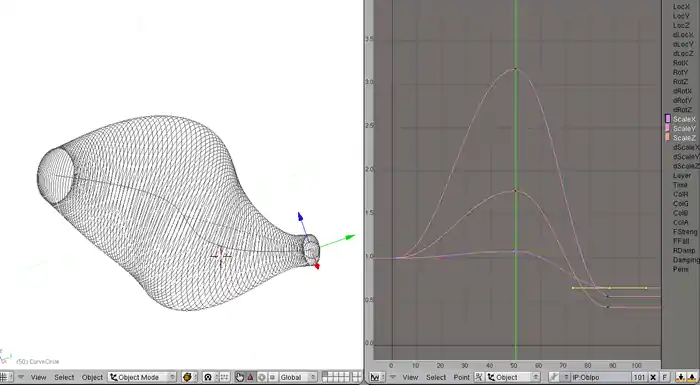Open Point menu in IPO editor header
The height and width of the screenshot is (385, 700).
pos(462,377)
